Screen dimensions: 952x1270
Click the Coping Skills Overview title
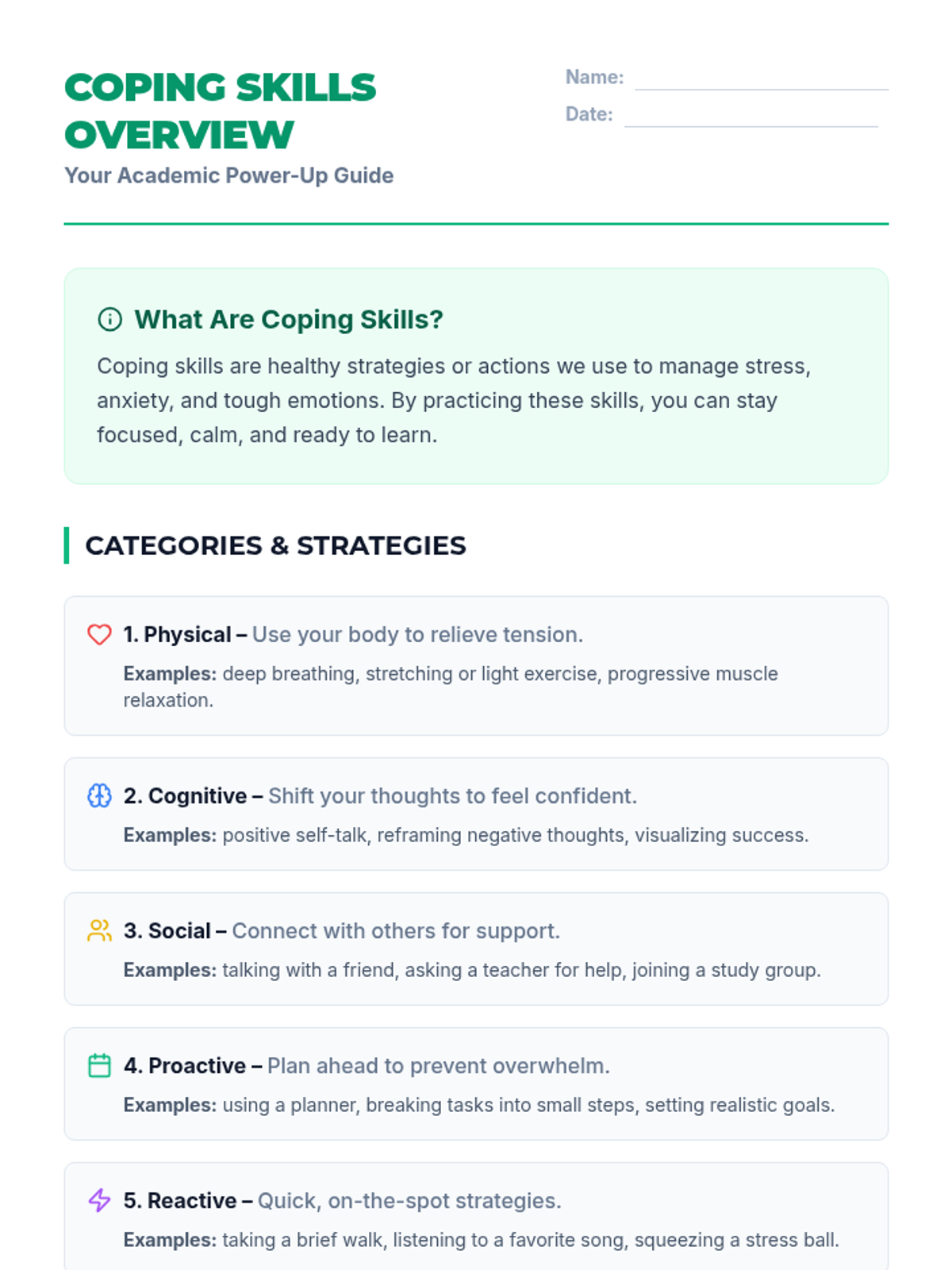220,111
